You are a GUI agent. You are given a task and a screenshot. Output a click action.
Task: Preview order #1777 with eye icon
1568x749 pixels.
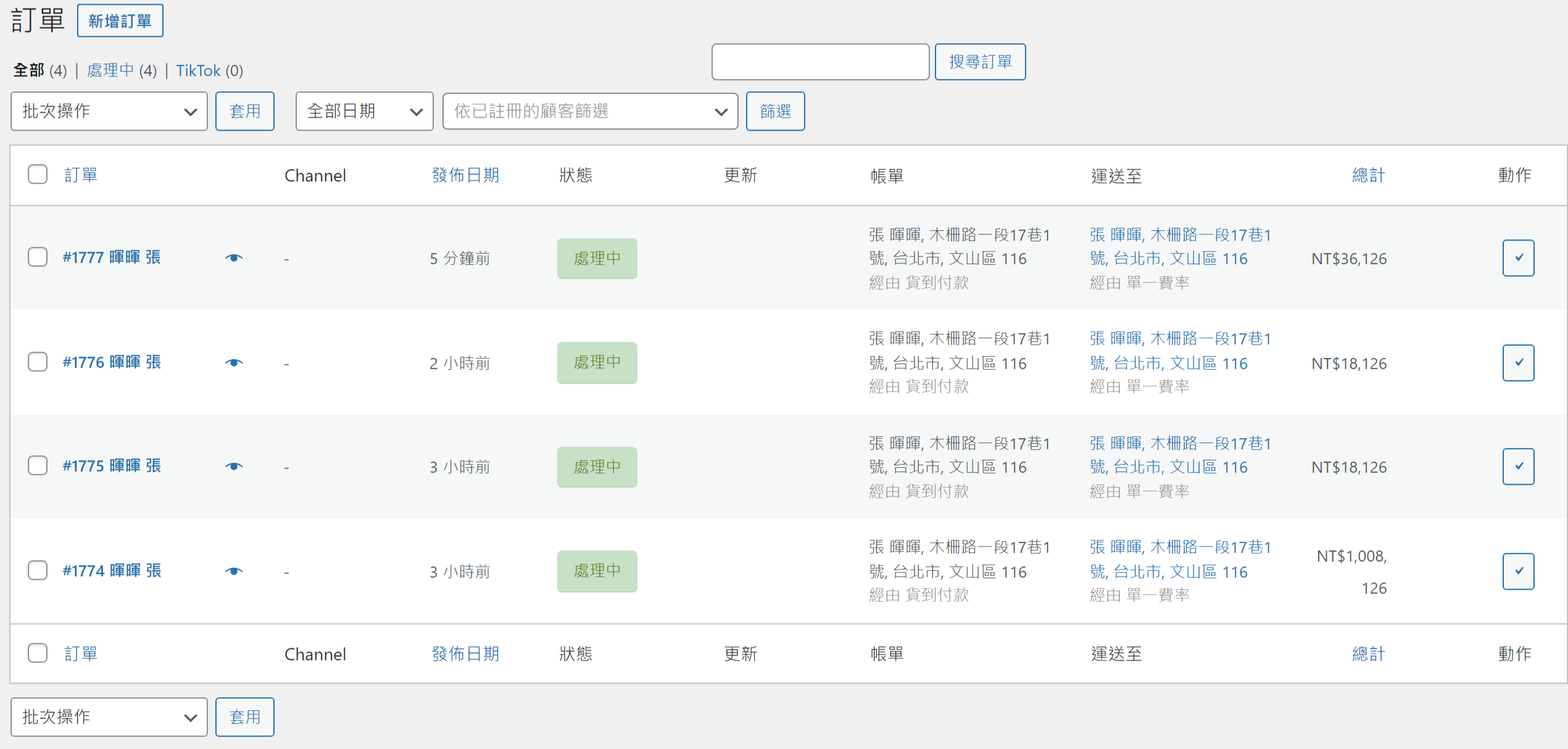[233, 258]
